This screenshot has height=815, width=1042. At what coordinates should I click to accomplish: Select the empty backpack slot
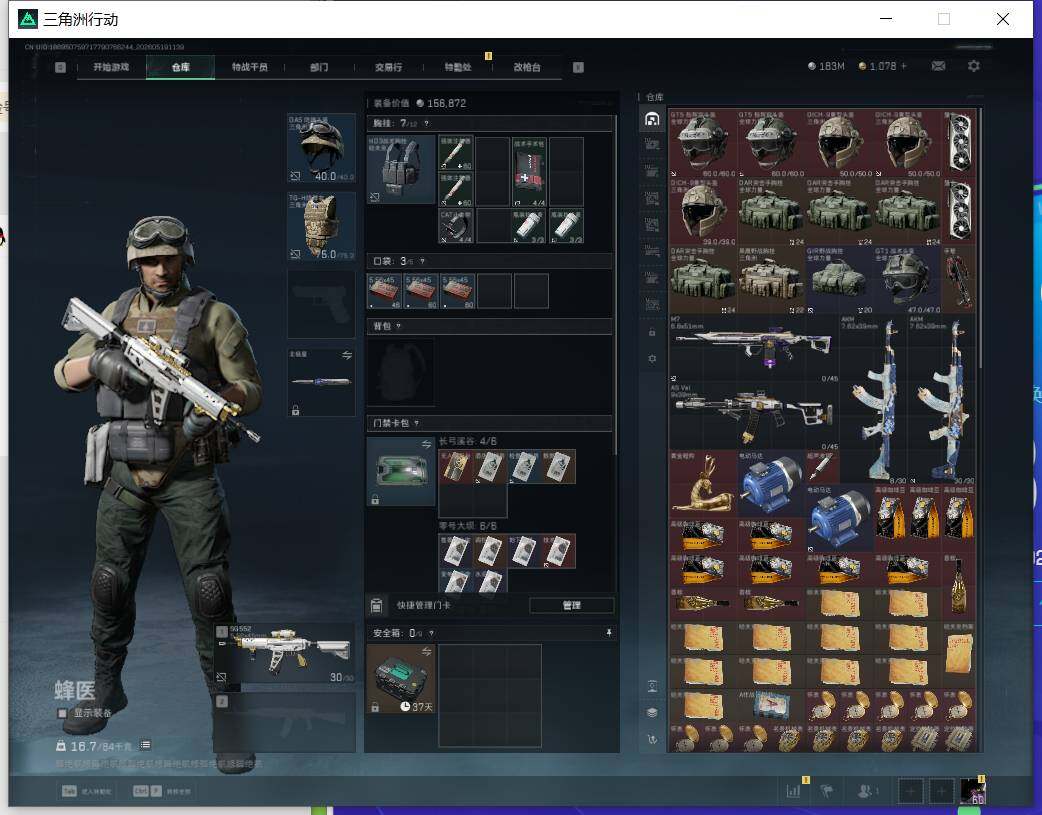pyautogui.click(x=401, y=371)
